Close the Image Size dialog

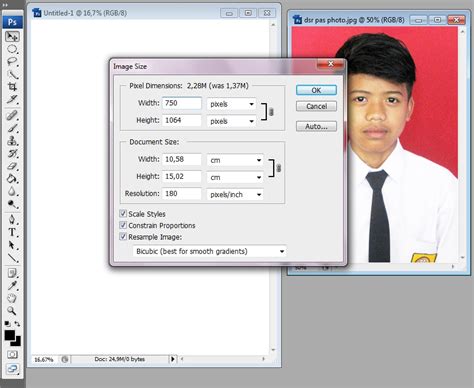[x=331, y=64]
